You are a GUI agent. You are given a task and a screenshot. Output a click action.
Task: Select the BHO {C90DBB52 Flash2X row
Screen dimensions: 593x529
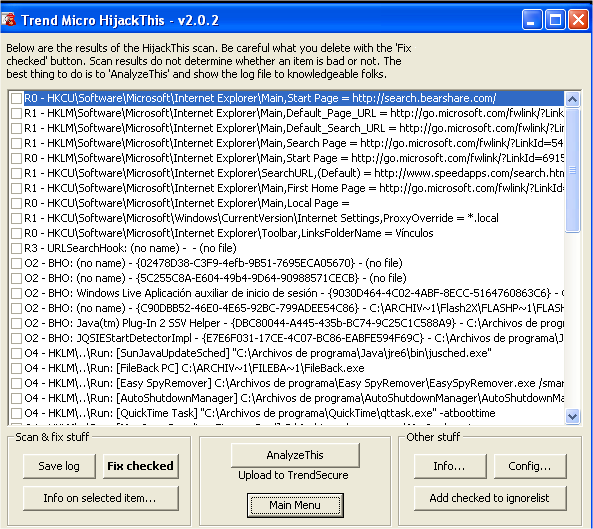(x=293, y=308)
